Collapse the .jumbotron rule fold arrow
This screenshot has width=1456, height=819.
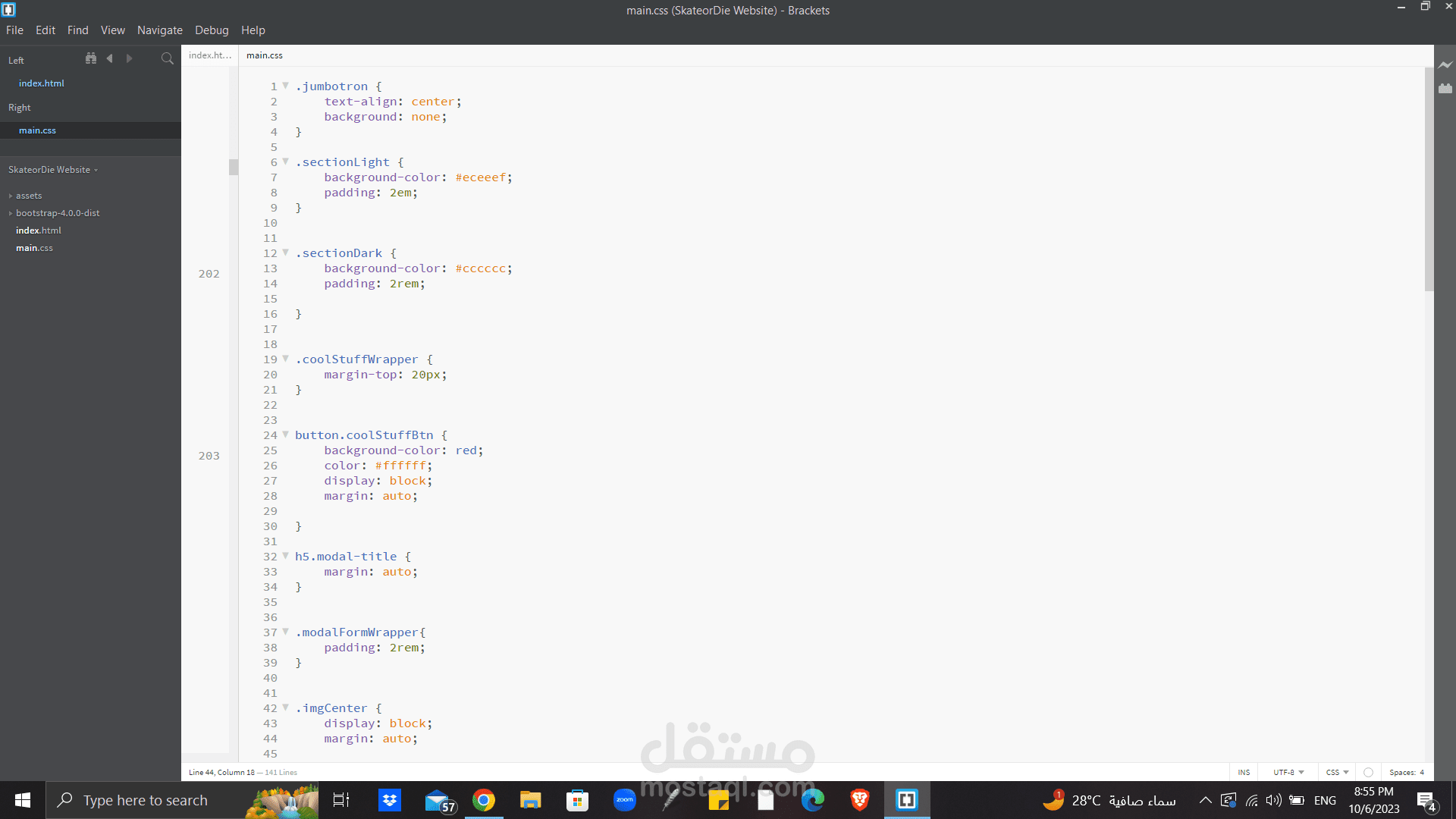click(286, 86)
